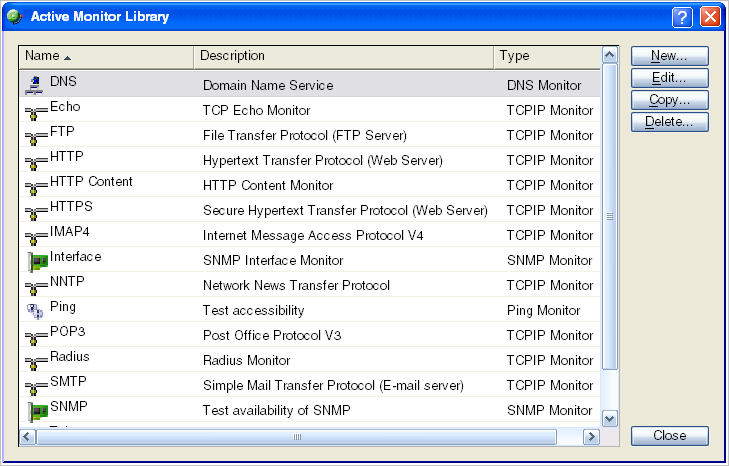This screenshot has width=729, height=466.
Task: Select the FTP name entry
Action: [x=62, y=132]
